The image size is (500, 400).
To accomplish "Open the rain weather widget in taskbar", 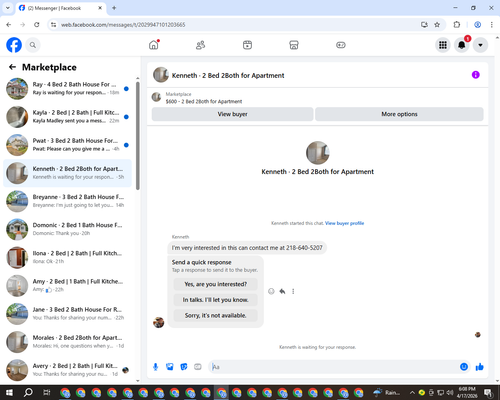I will [x=387, y=392].
